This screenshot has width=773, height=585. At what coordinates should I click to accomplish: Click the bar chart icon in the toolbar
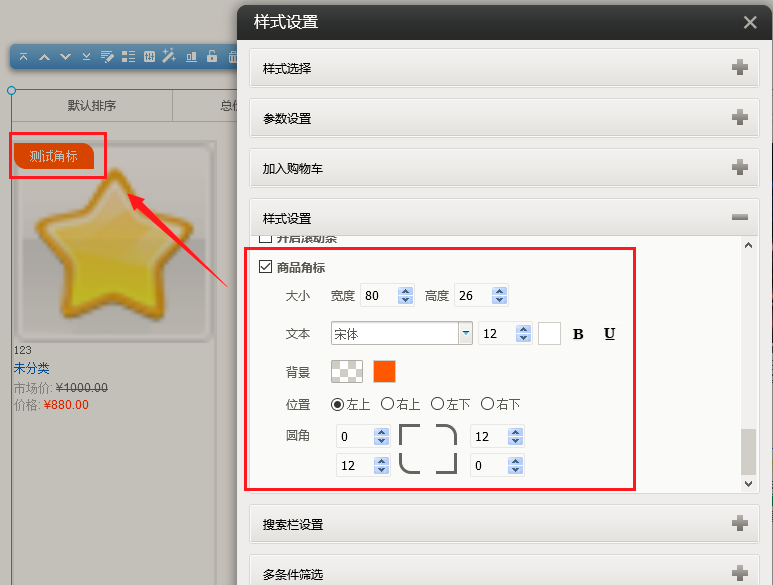191,57
